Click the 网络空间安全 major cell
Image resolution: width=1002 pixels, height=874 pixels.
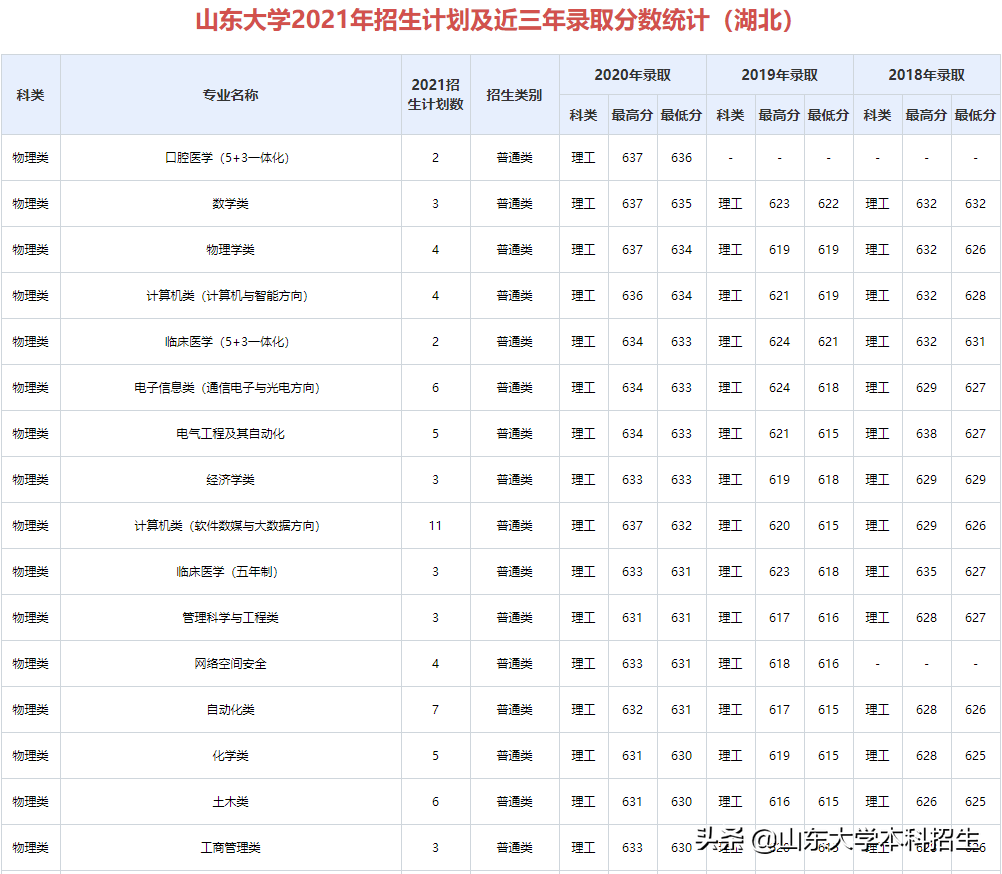coord(227,663)
